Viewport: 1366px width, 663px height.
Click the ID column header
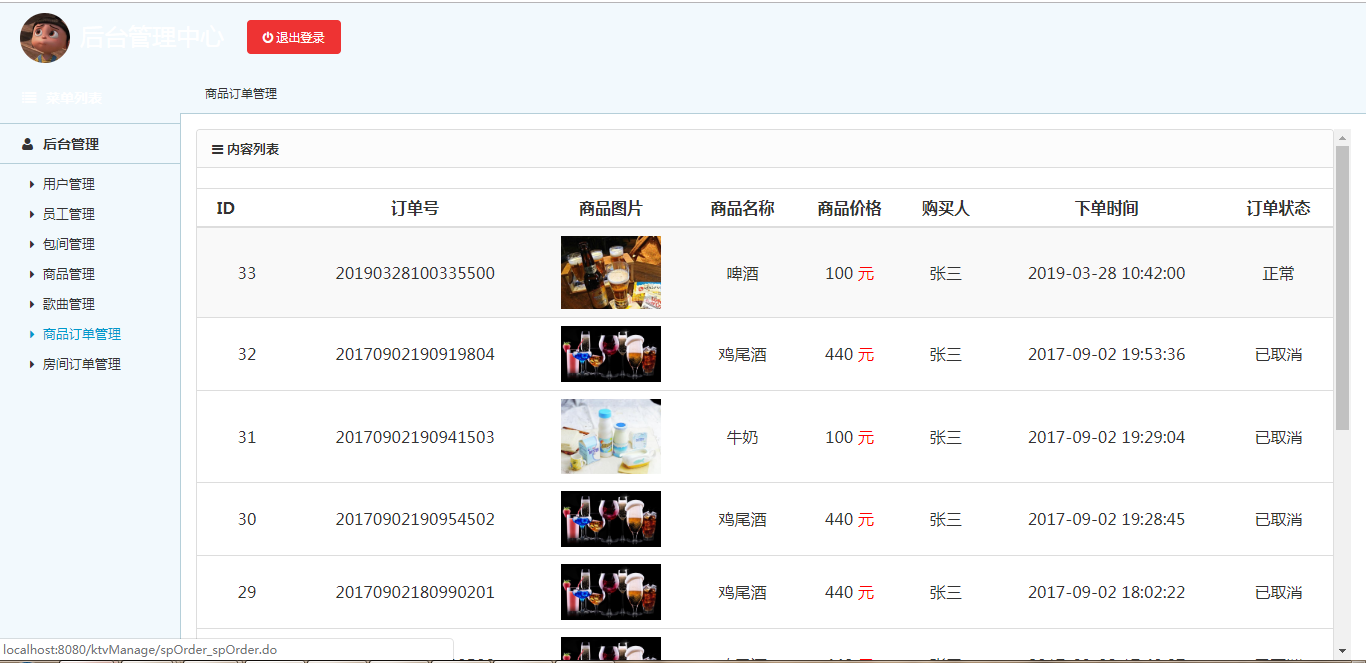coord(226,208)
